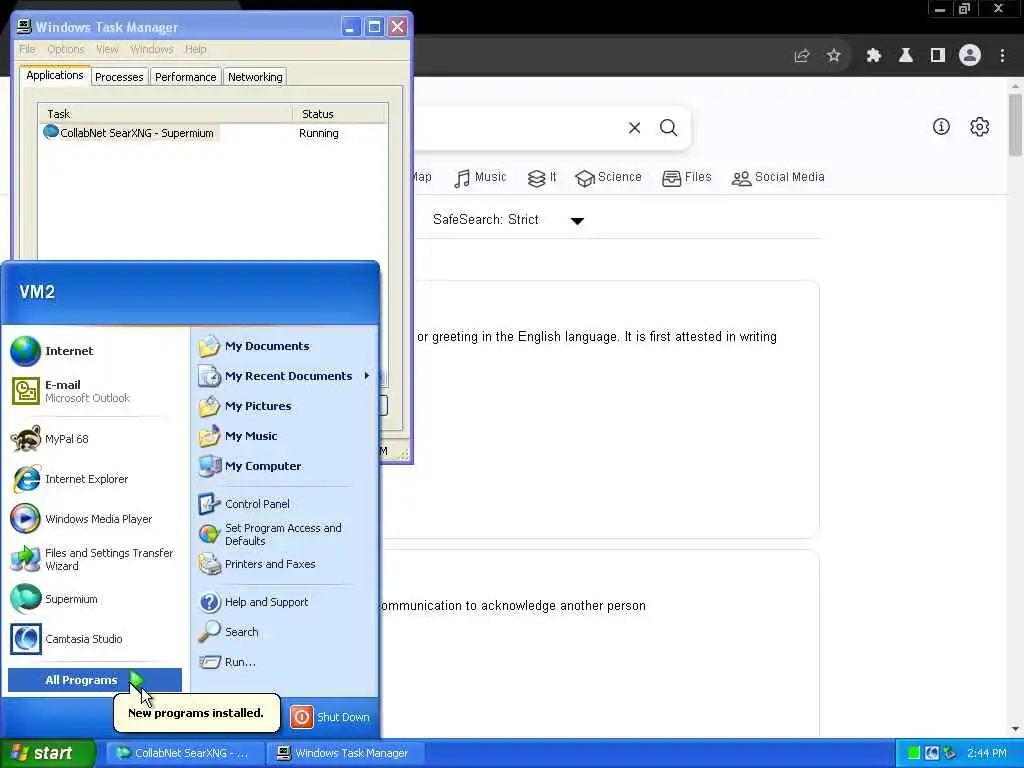The width and height of the screenshot is (1024, 768).
Task: Open browser three-dot menu
Action: [1002, 56]
